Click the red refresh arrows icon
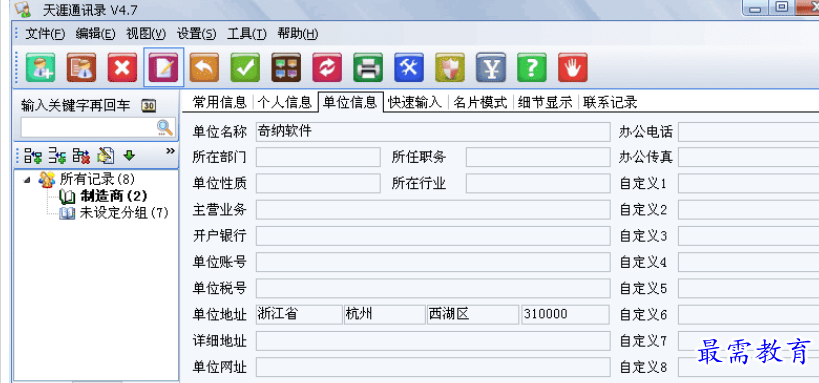 tap(327, 67)
